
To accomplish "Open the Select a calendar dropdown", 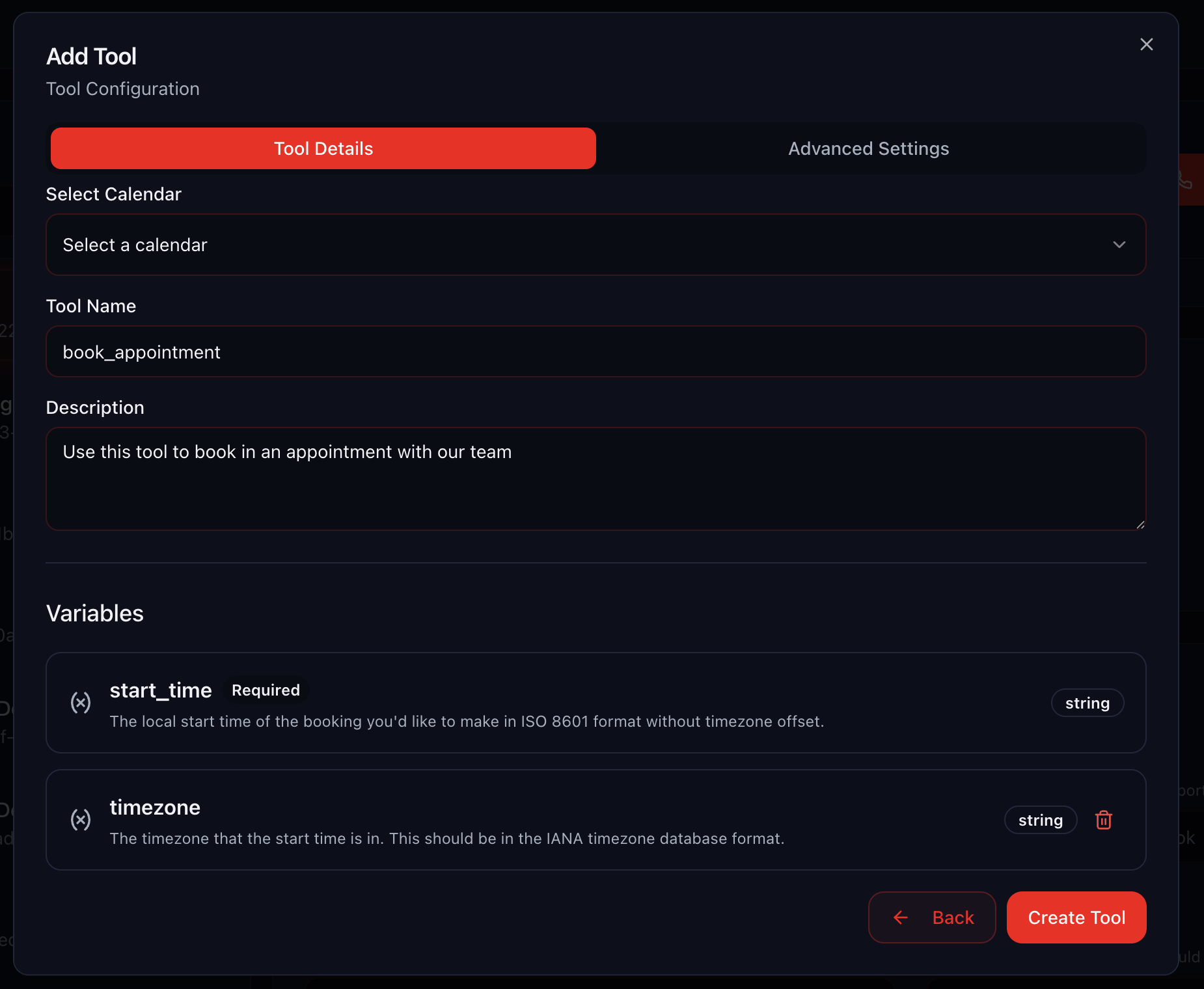I will click(x=595, y=245).
